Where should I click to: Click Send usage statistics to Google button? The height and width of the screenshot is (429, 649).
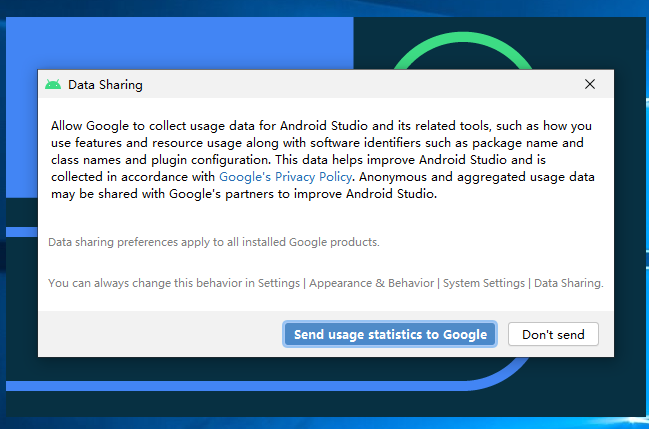pyautogui.click(x=390, y=334)
